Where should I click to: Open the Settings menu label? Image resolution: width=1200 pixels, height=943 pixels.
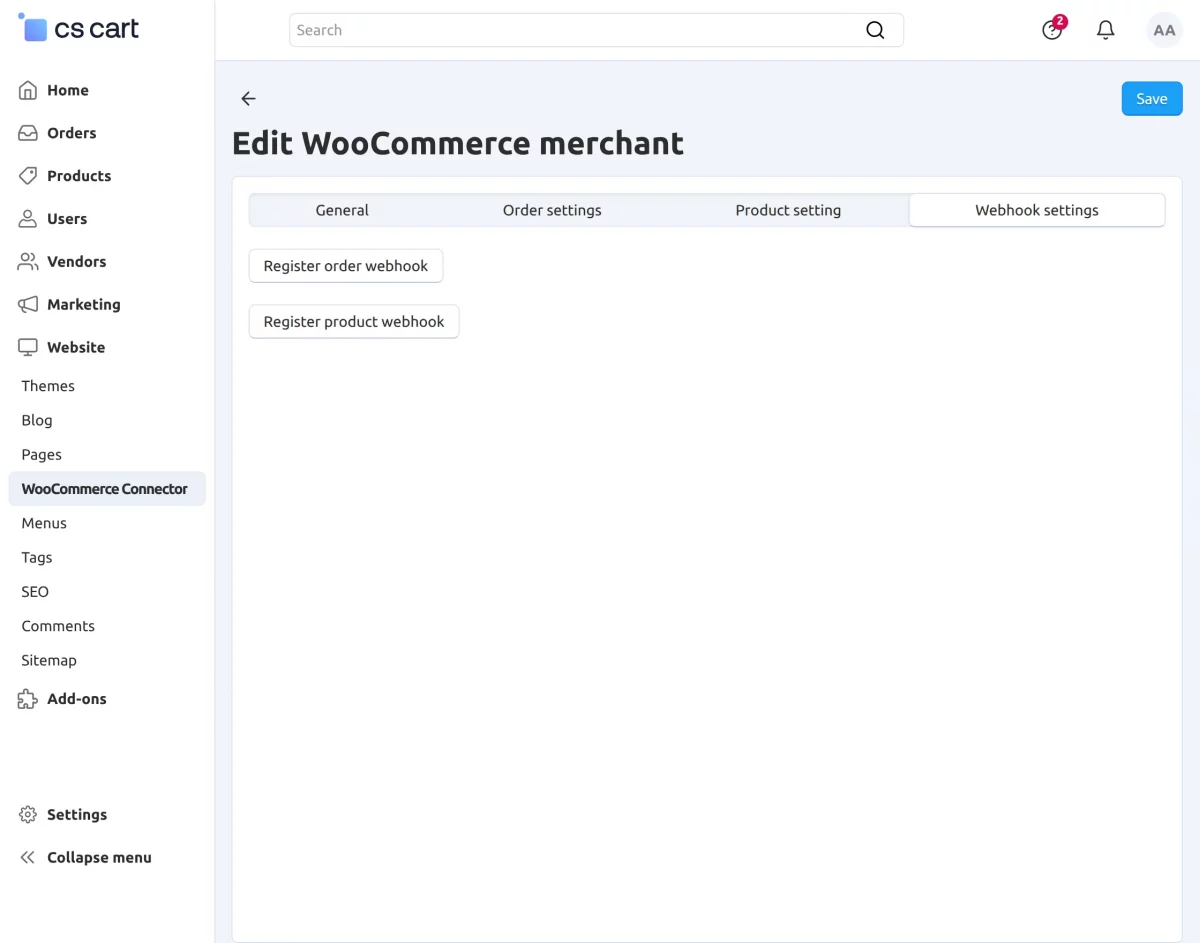(x=77, y=815)
